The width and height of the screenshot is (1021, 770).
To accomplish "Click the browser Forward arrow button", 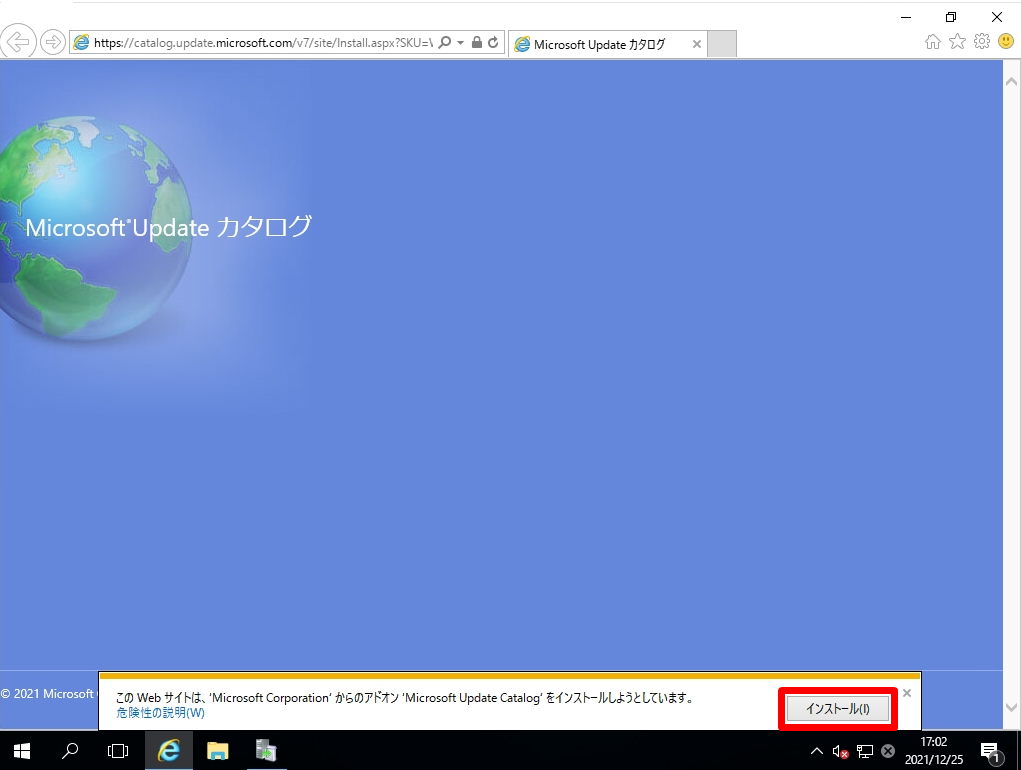I will coord(53,42).
